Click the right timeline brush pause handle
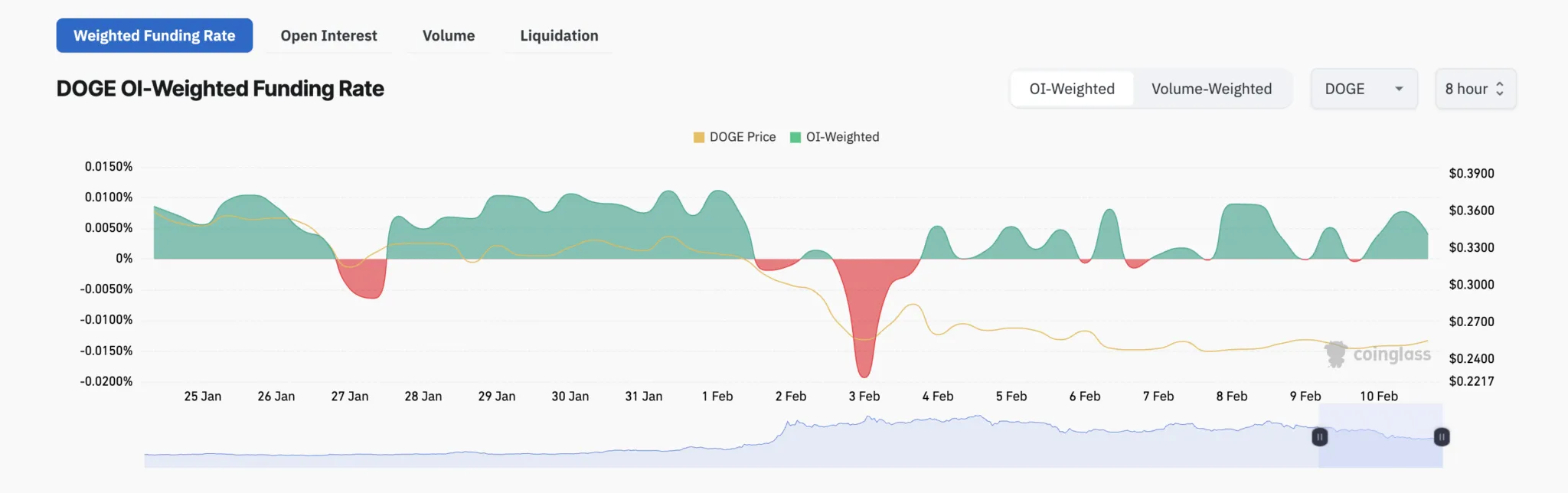Image resolution: width=1568 pixels, height=493 pixels. click(1441, 437)
